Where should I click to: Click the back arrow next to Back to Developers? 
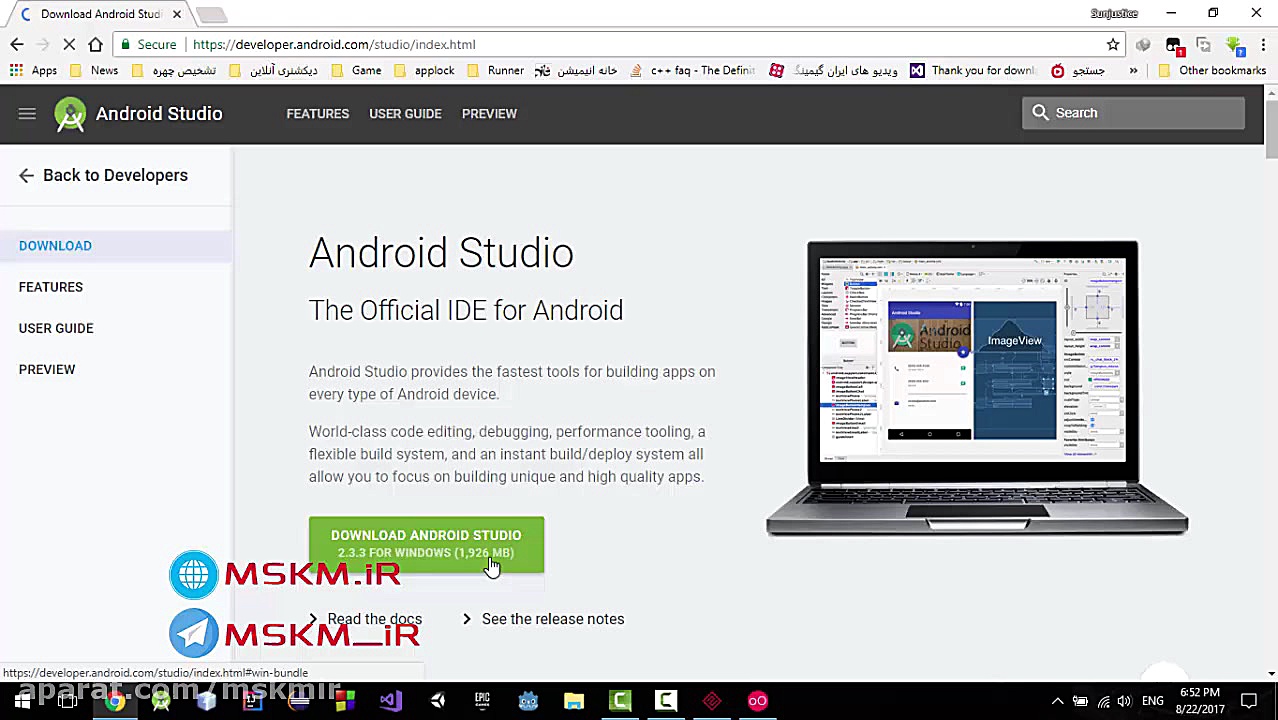[26, 175]
